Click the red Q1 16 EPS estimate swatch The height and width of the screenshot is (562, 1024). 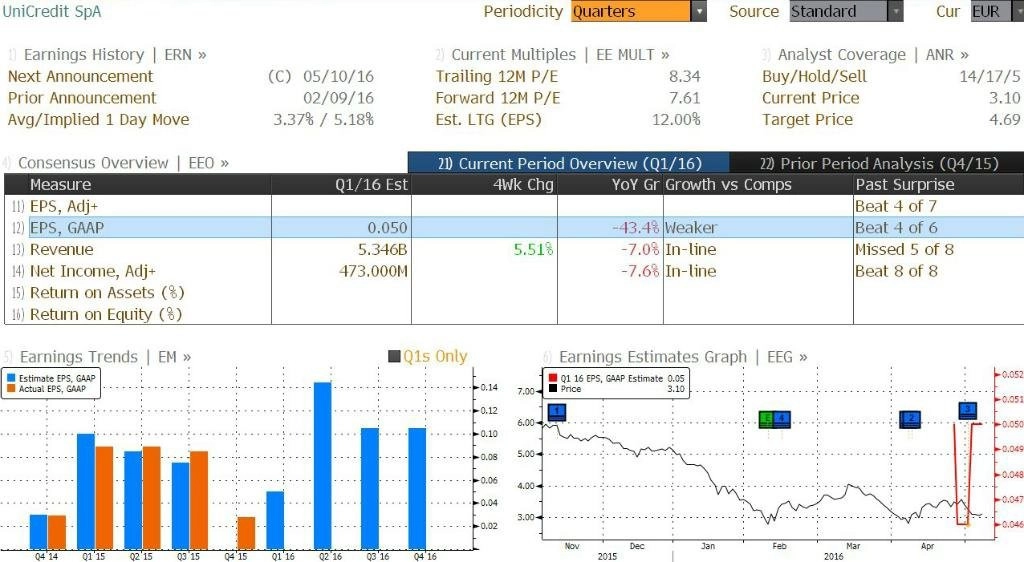pyautogui.click(x=552, y=379)
